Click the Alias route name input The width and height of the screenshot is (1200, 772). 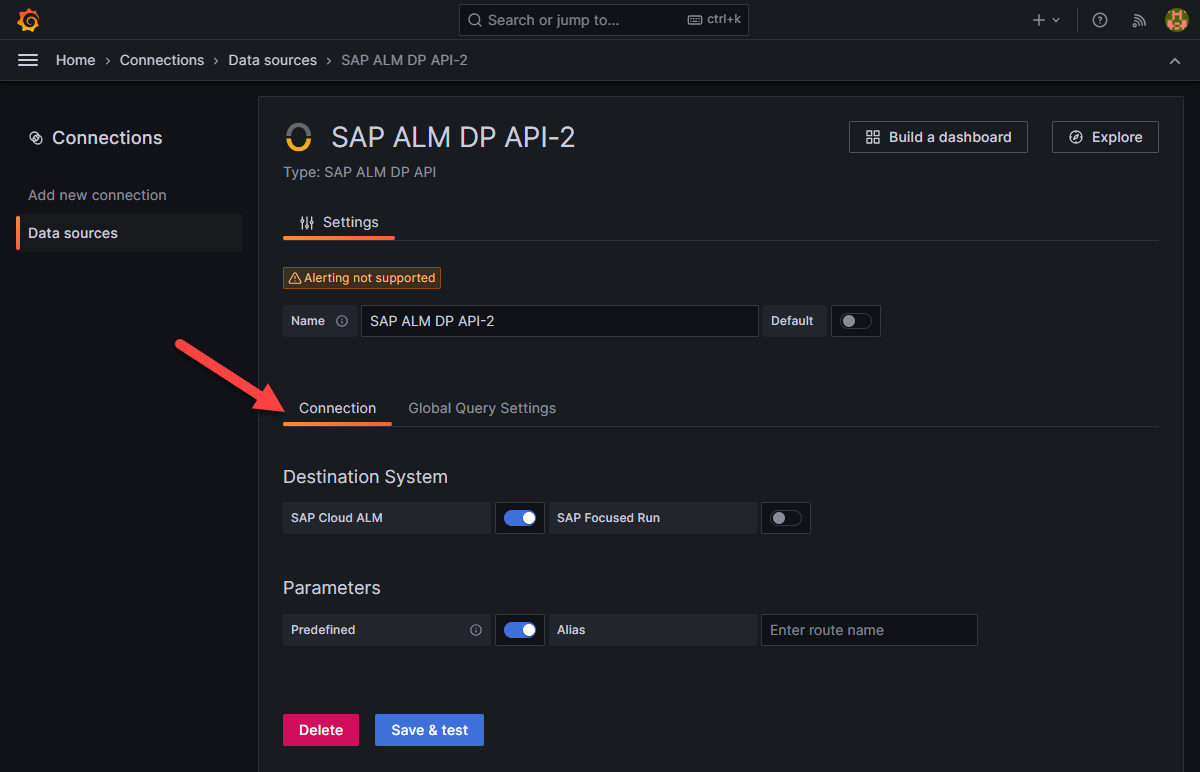[x=869, y=630]
